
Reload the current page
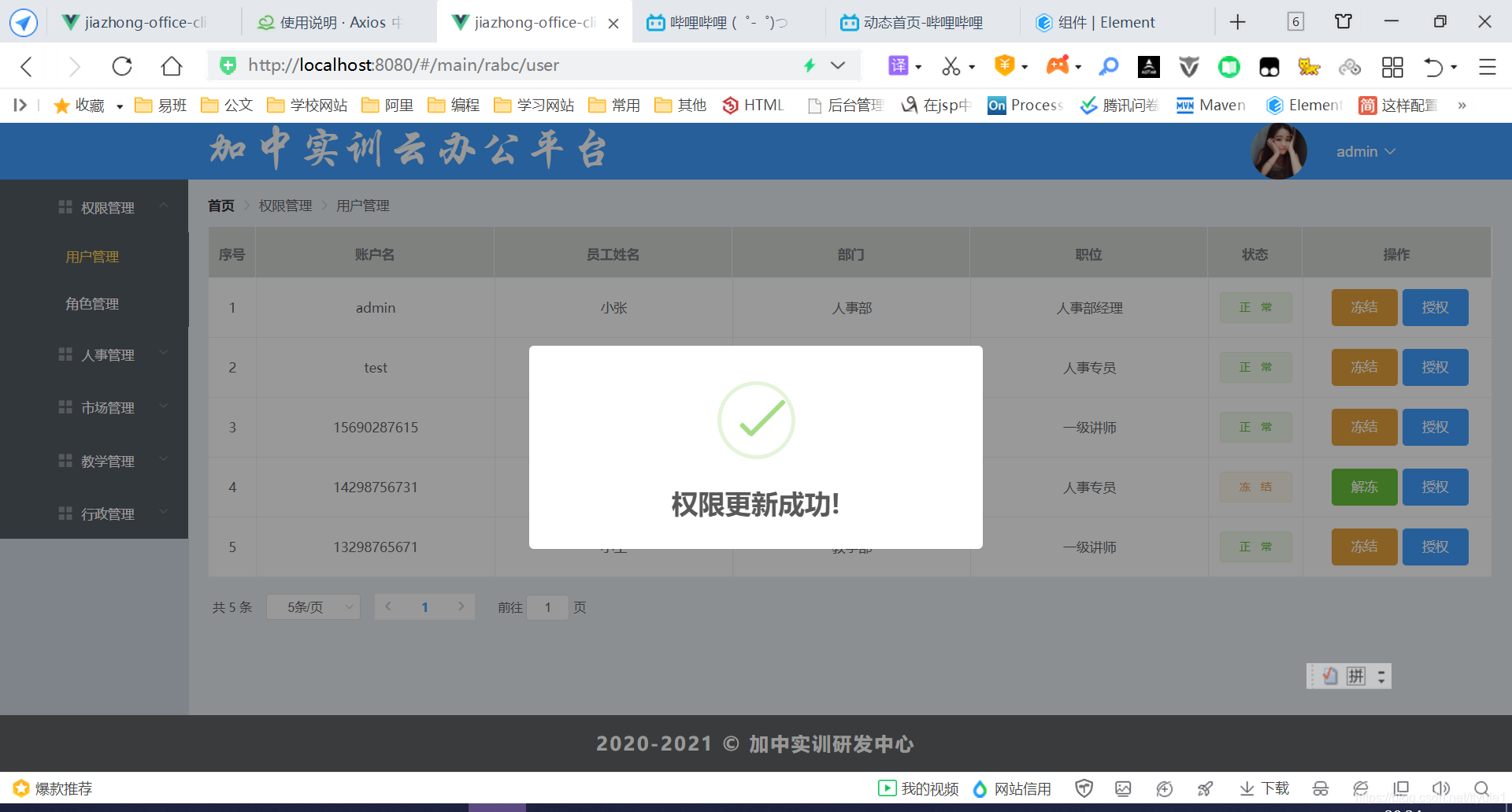click(122, 66)
